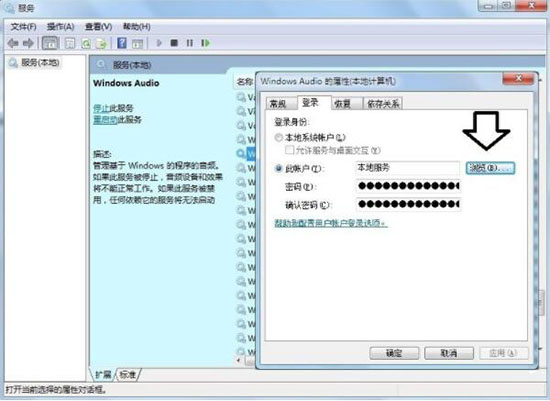Screen dimensions: 550x401
Task: Click the Forward arrow in the toolbar
Action: pyautogui.click(x=28, y=43)
